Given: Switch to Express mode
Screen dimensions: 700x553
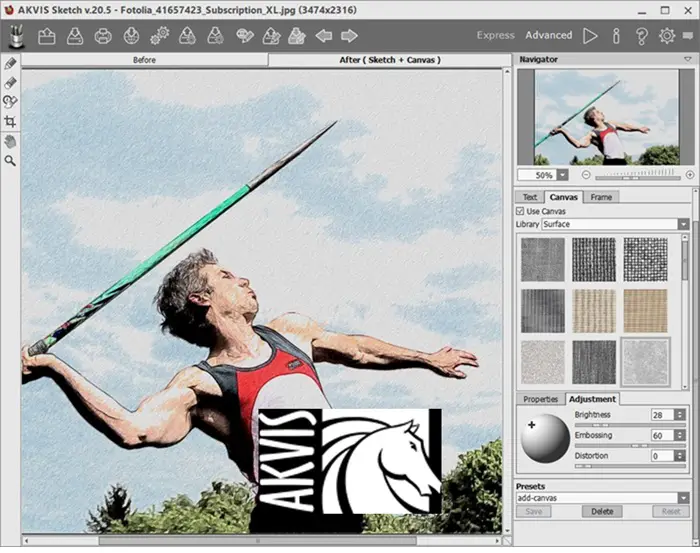Looking at the screenshot, I should point(496,35).
